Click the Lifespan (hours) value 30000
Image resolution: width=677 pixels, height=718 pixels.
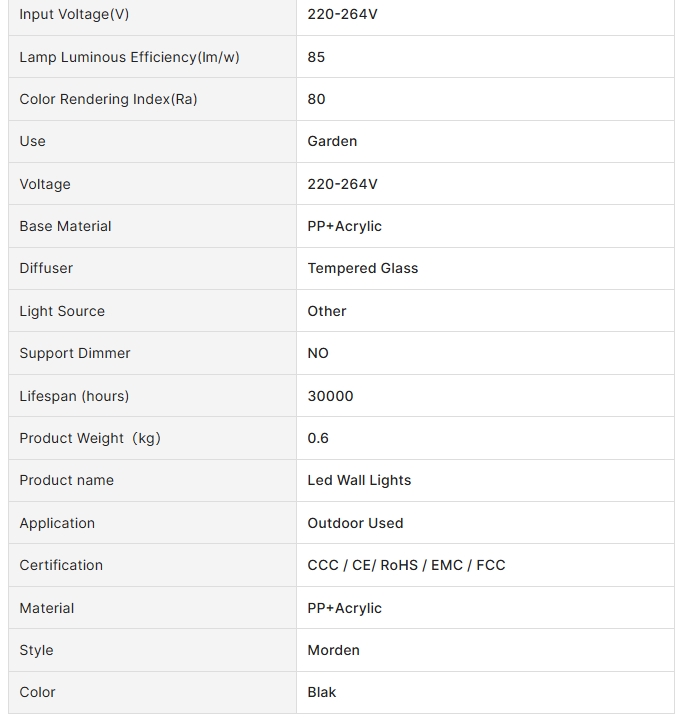coord(330,396)
